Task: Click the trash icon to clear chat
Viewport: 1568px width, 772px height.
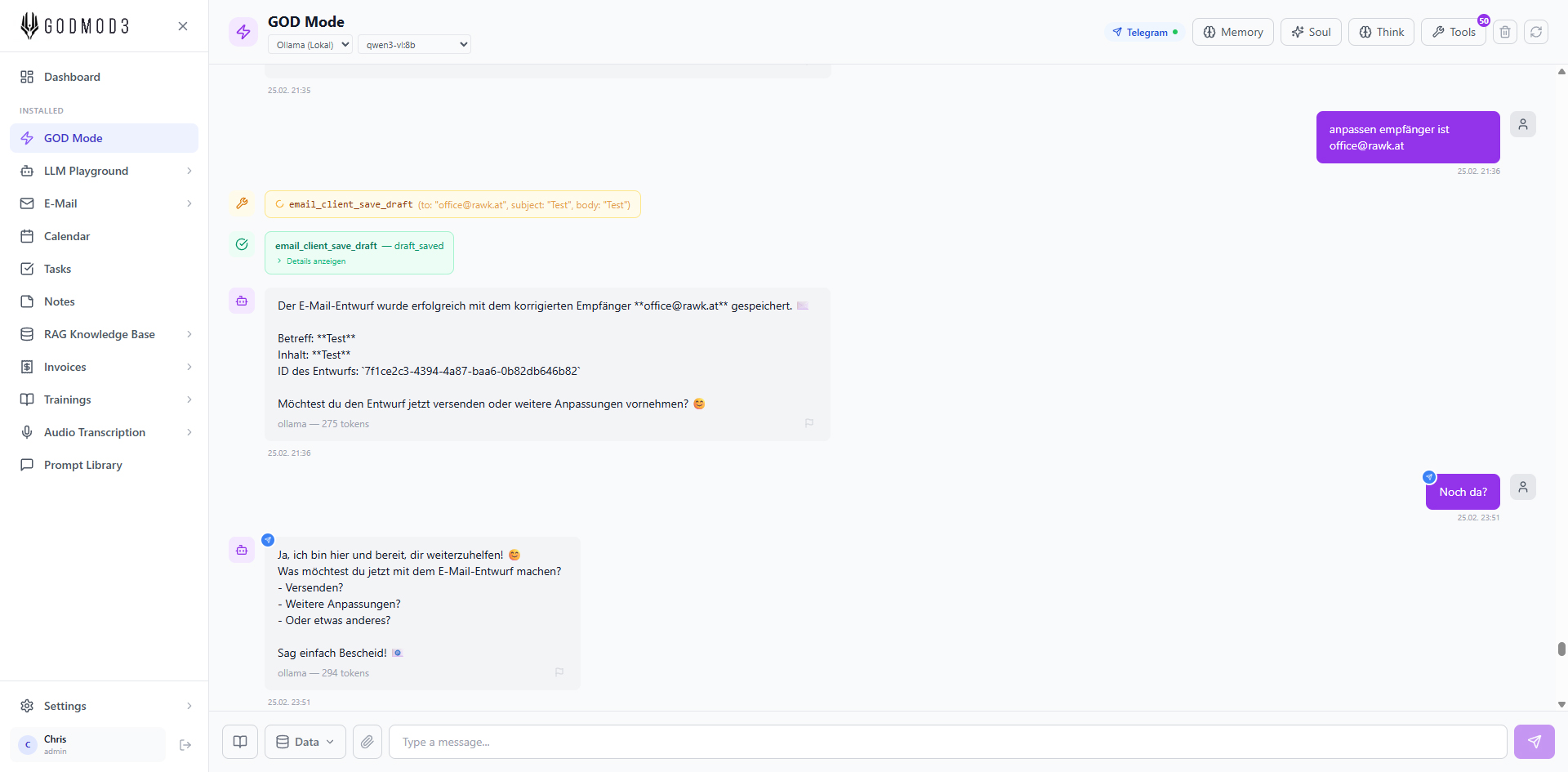Action: click(x=1505, y=32)
